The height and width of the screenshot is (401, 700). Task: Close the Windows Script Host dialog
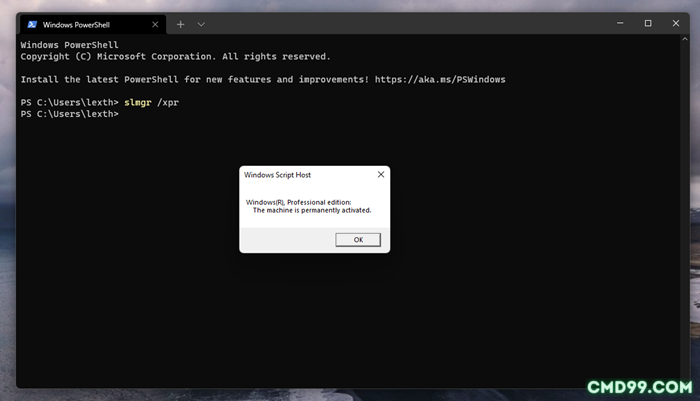coord(381,175)
